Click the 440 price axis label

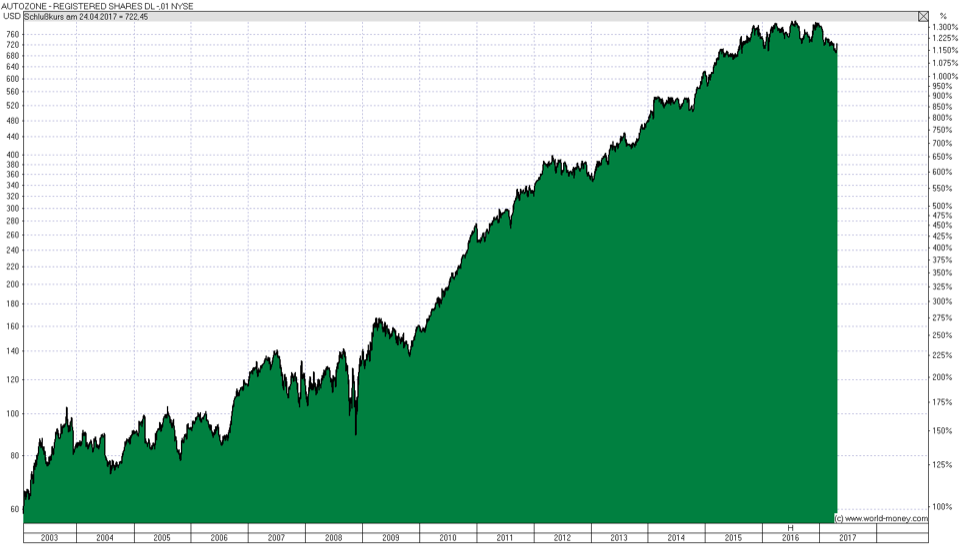[13, 137]
